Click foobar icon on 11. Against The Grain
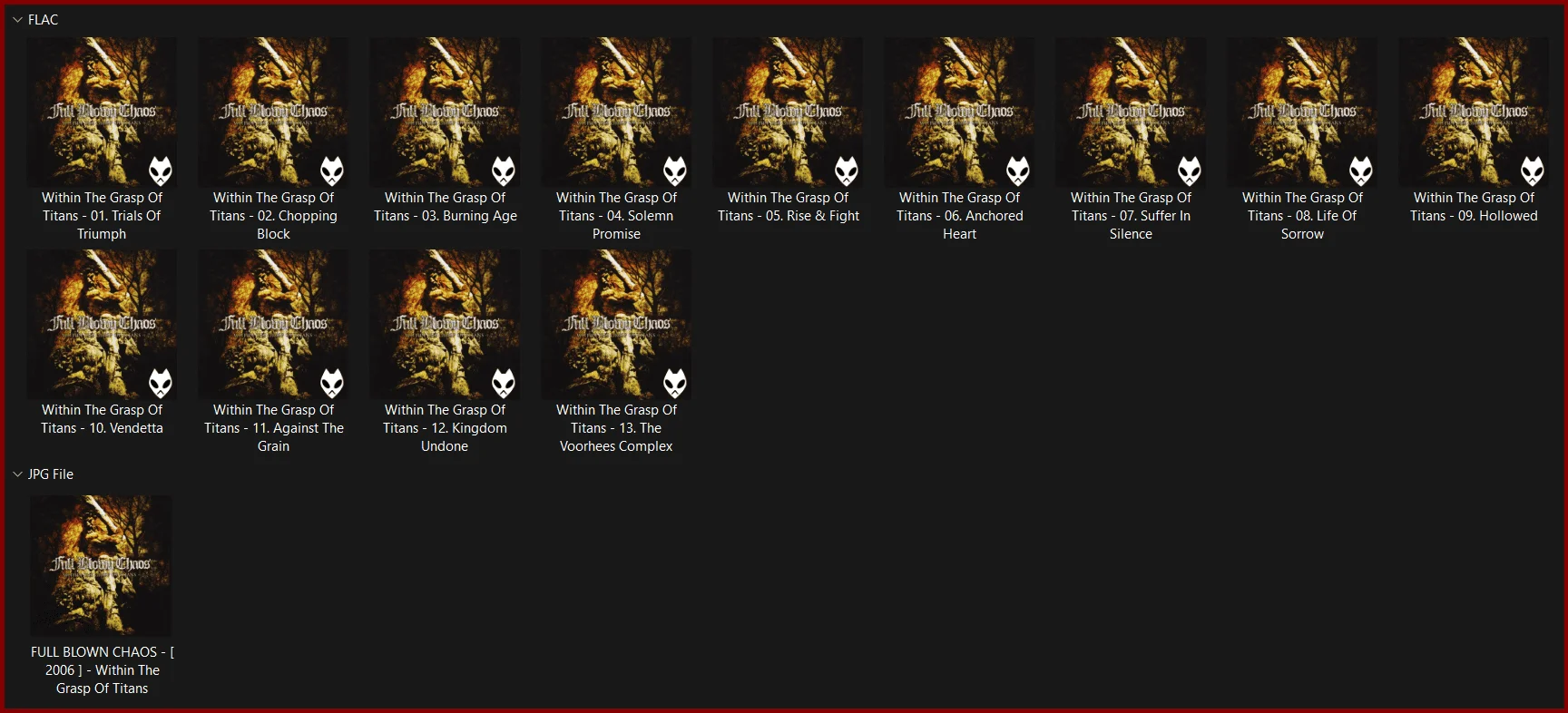 [x=332, y=383]
